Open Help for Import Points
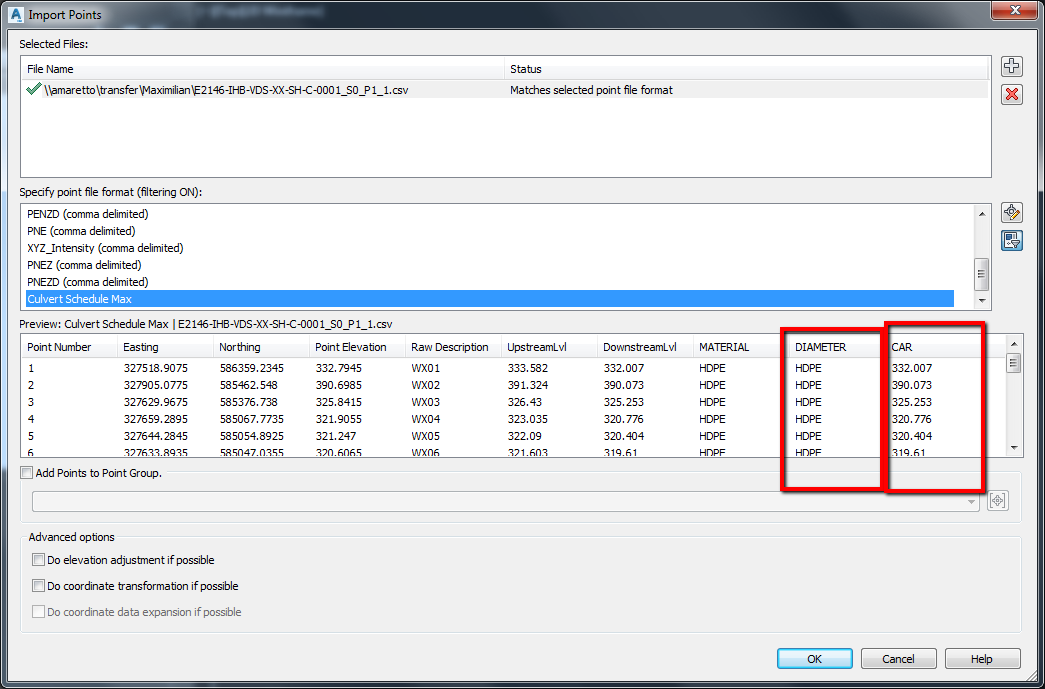This screenshot has width=1045, height=689. [982, 658]
